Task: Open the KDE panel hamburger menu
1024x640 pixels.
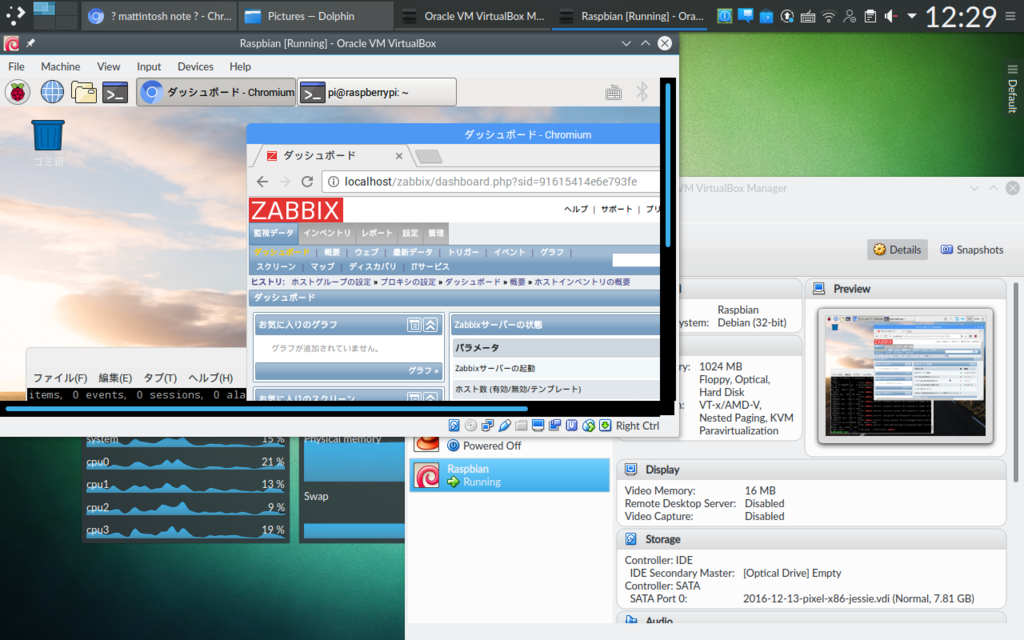Action: coord(1010,16)
